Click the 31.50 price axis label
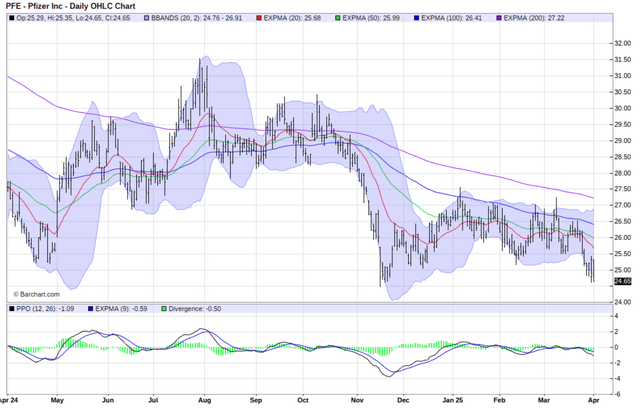640x418 pixels. (623, 60)
